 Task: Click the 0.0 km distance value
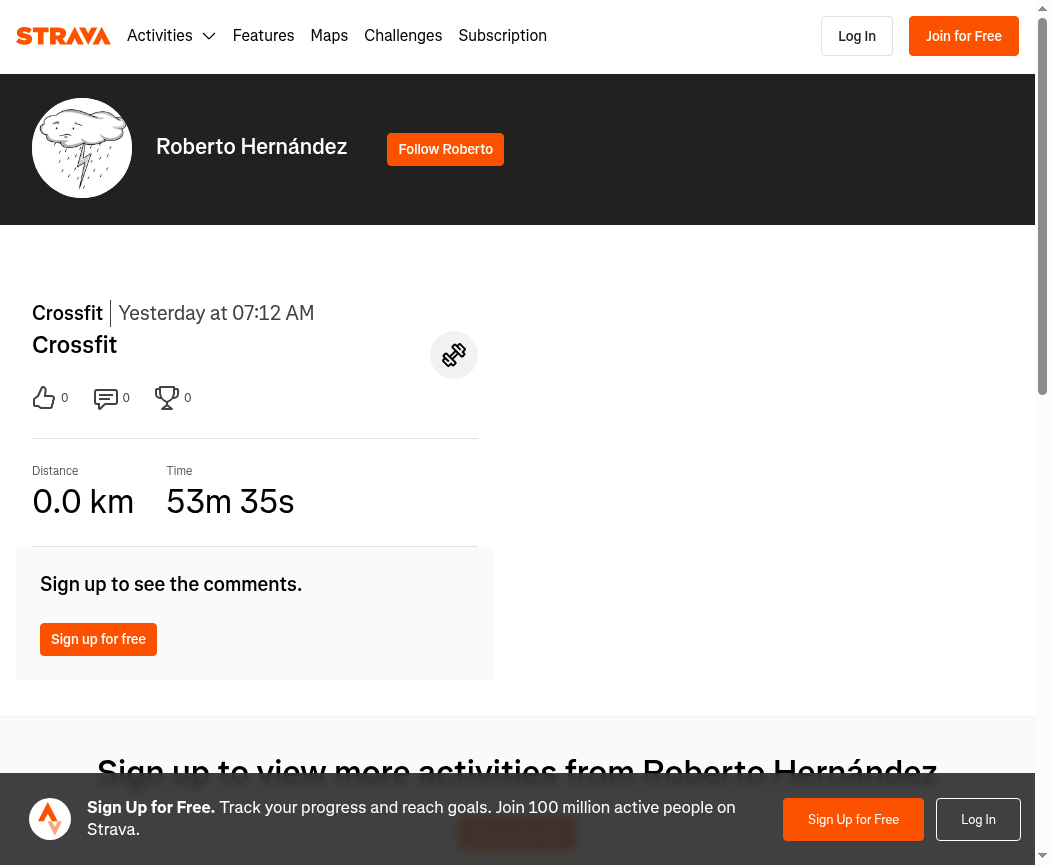tap(83, 501)
